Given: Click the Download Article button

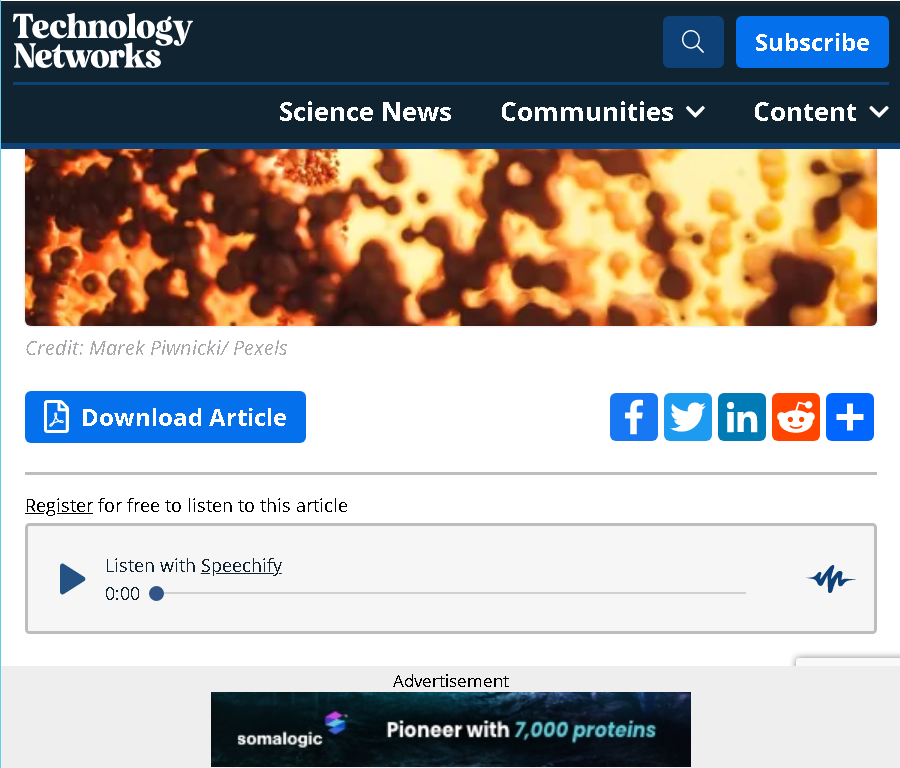Looking at the screenshot, I should click(x=165, y=417).
